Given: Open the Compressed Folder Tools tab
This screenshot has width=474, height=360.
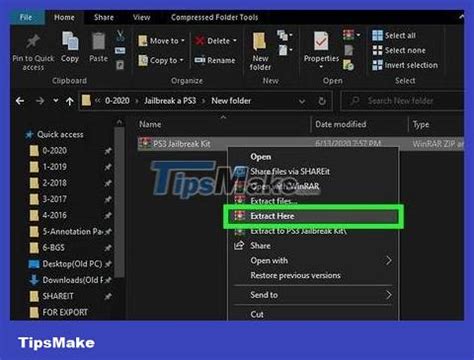Looking at the screenshot, I should tap(214, 17).
